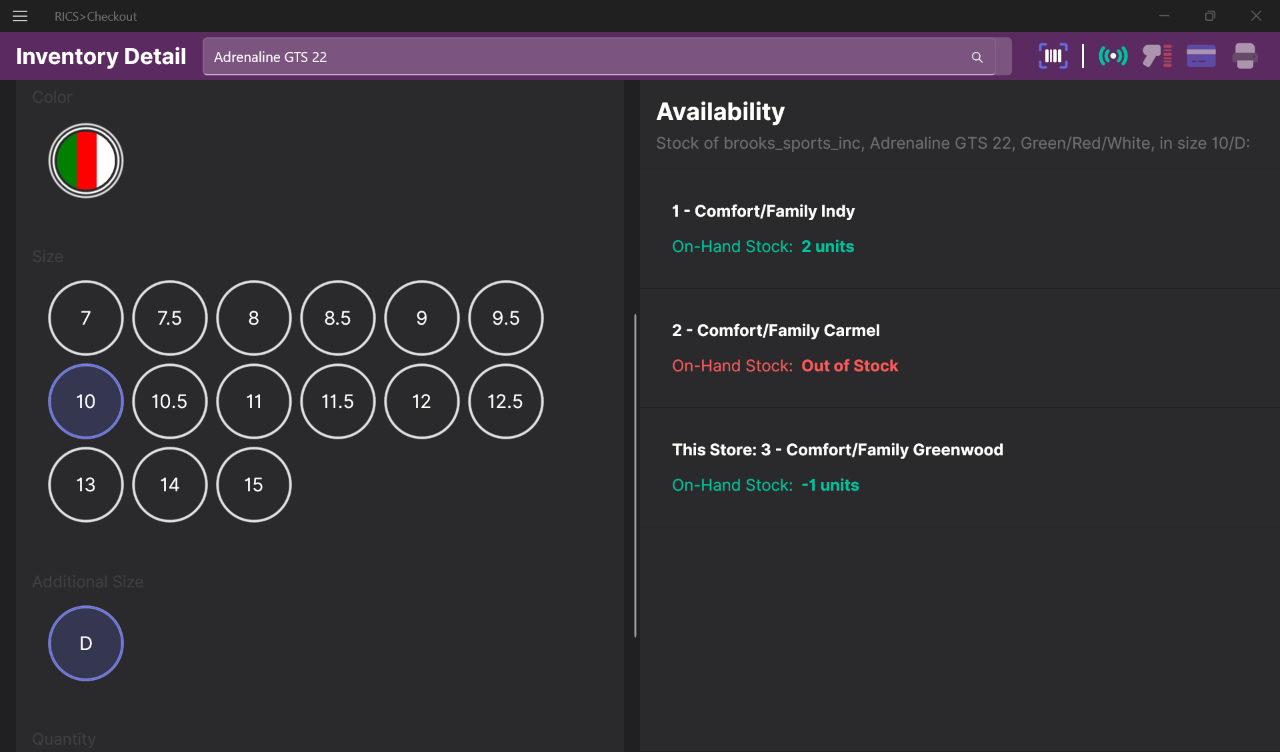Viewport: 1280px width, 752px height.
Task: Select size 12
Action: 422,401
